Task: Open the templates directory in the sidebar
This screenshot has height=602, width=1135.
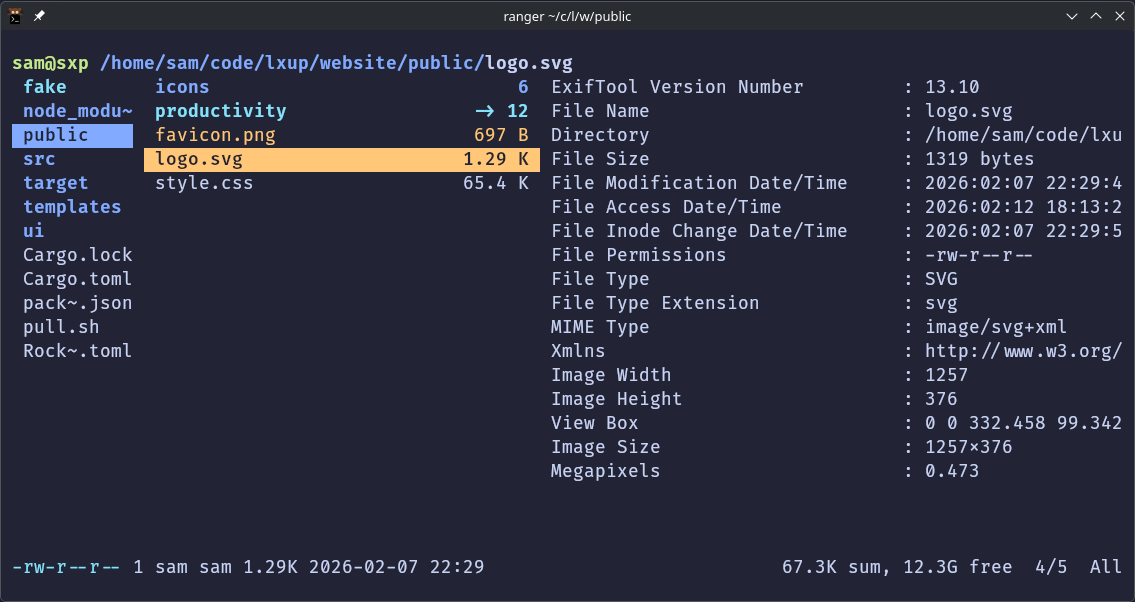Action: (72, 206)
